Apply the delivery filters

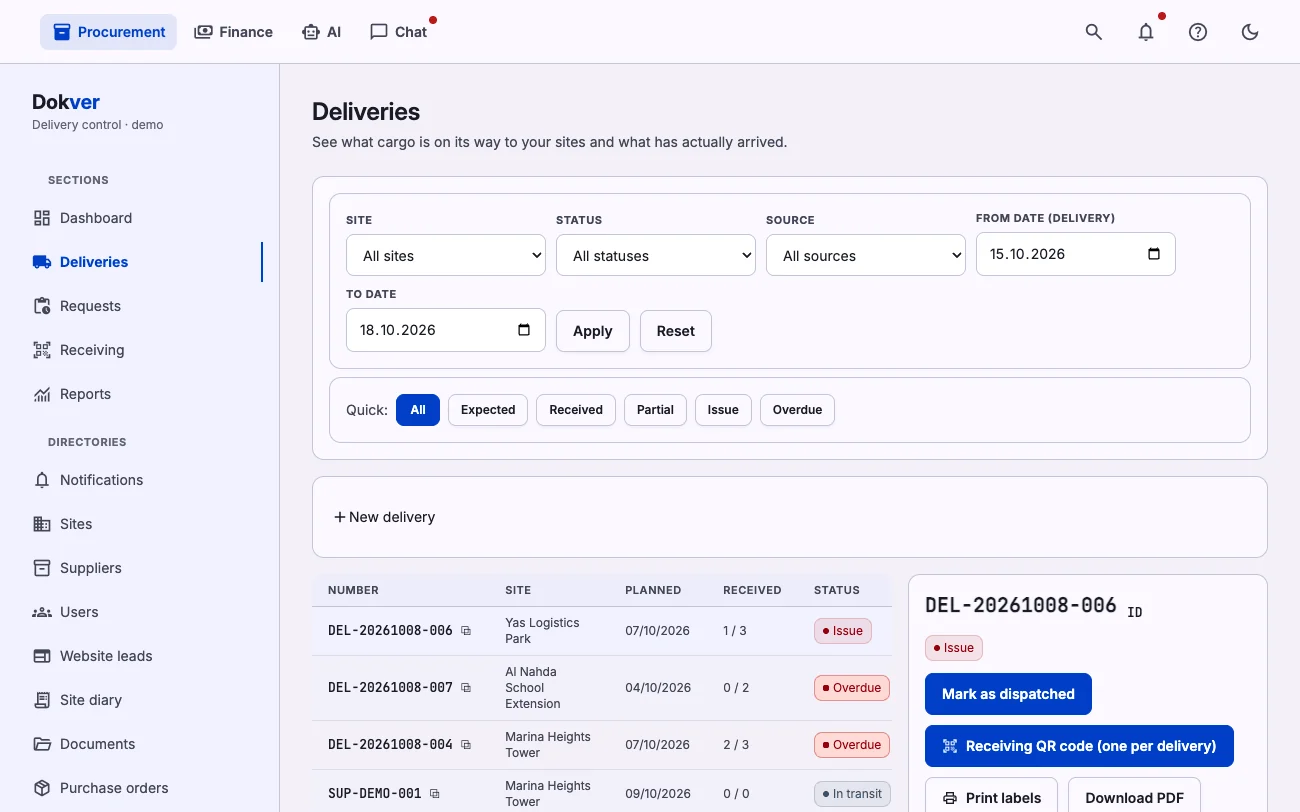coord(593,331)
